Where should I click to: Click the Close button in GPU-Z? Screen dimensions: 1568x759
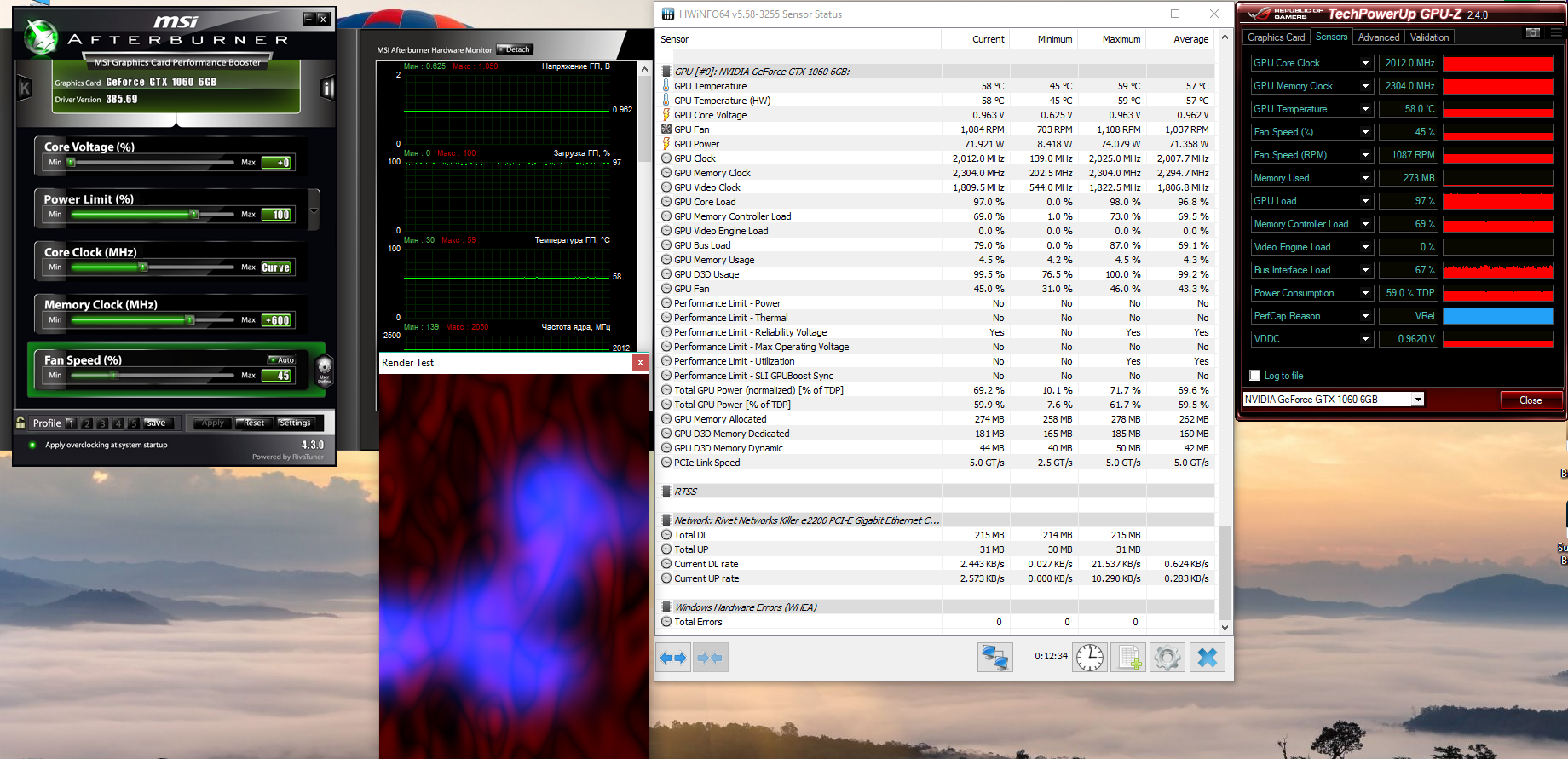point(1531,400)
